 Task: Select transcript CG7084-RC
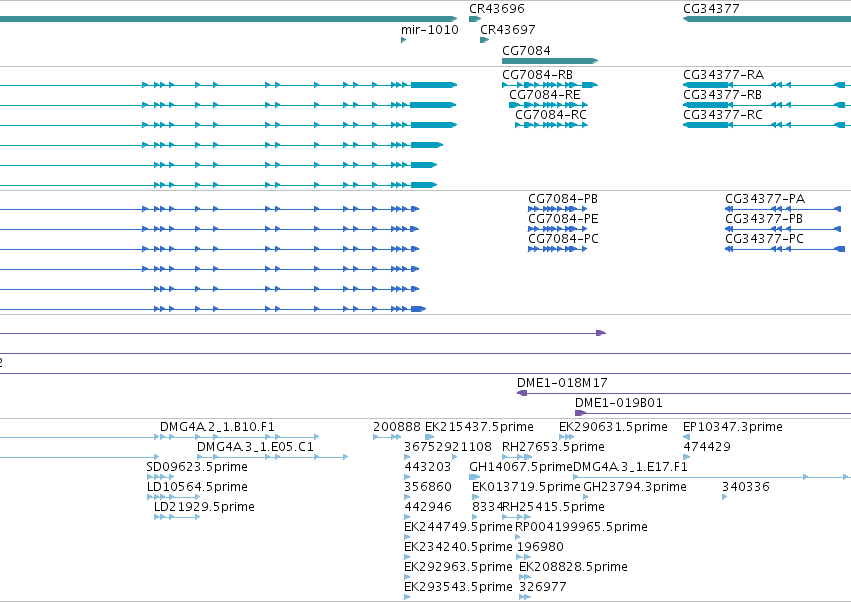click(x=551, y=115)
